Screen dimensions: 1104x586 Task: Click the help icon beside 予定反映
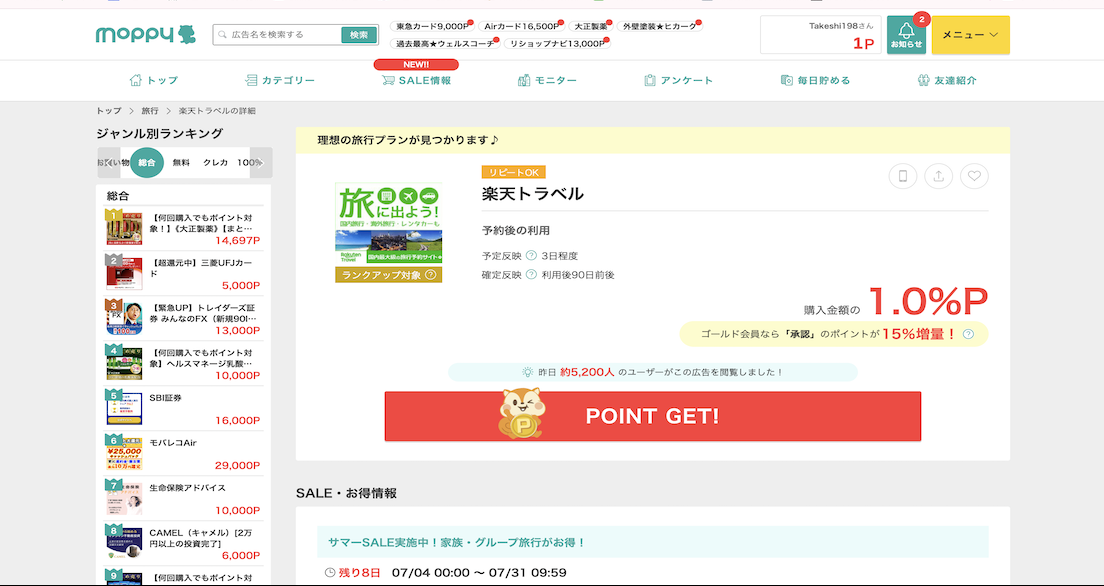[531, 256]
